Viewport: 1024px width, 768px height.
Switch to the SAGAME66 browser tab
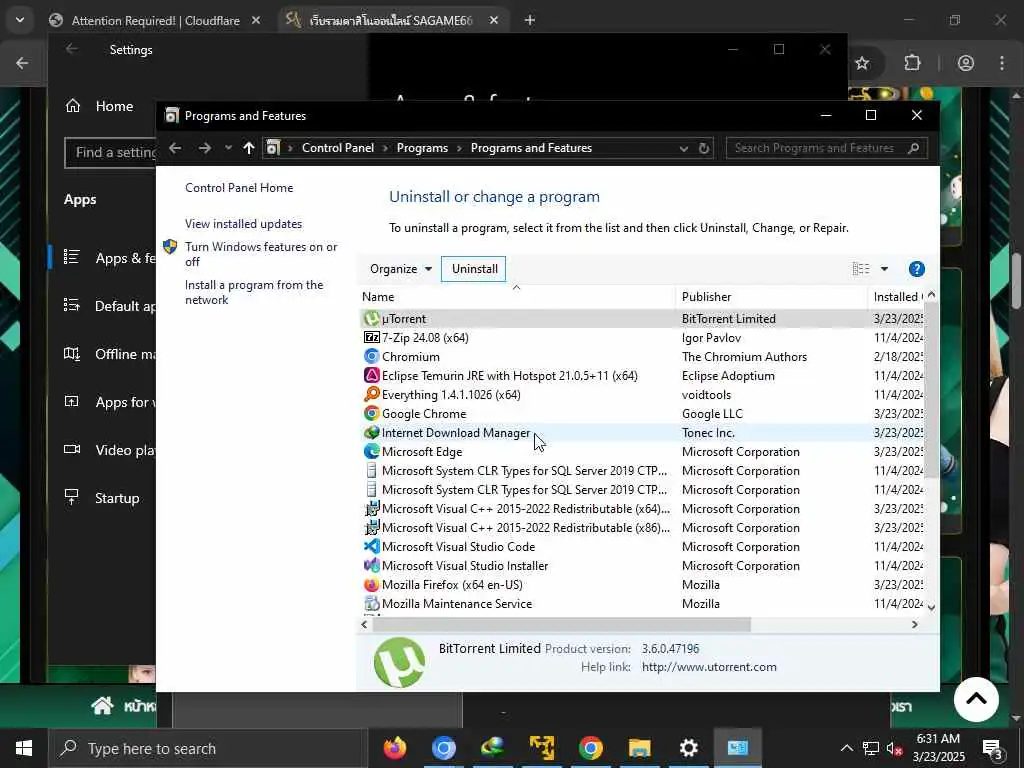391,21
